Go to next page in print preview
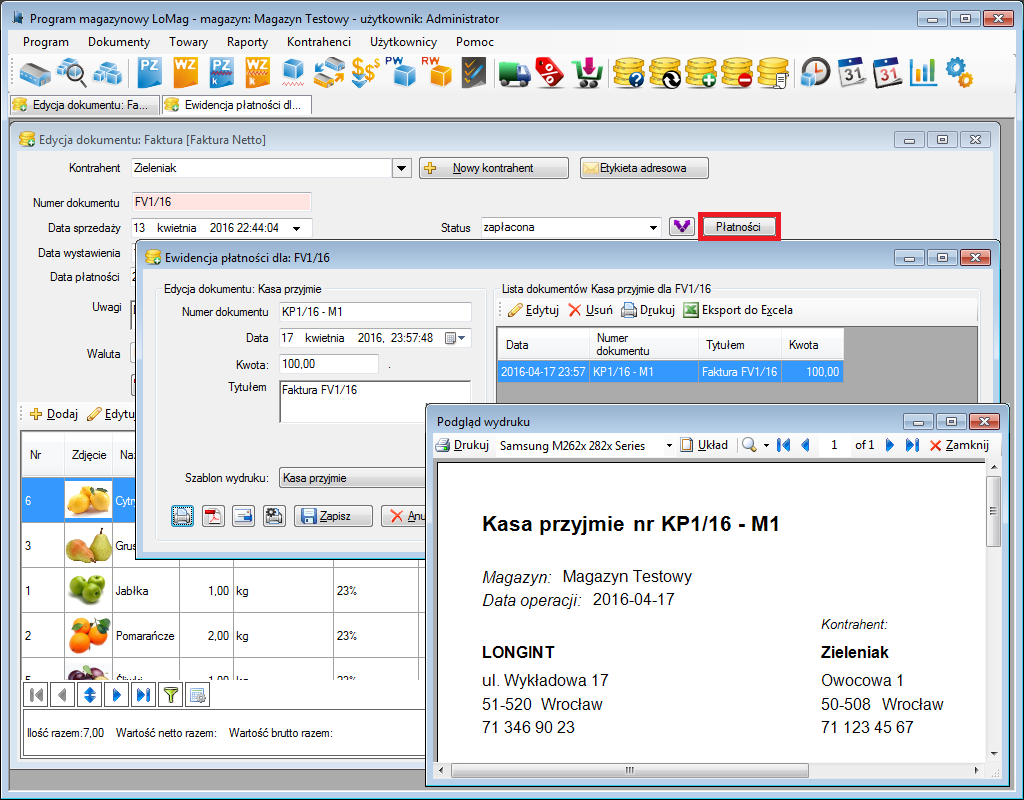The height and width of the screenshot is (800, 1024). coord(890,445)
